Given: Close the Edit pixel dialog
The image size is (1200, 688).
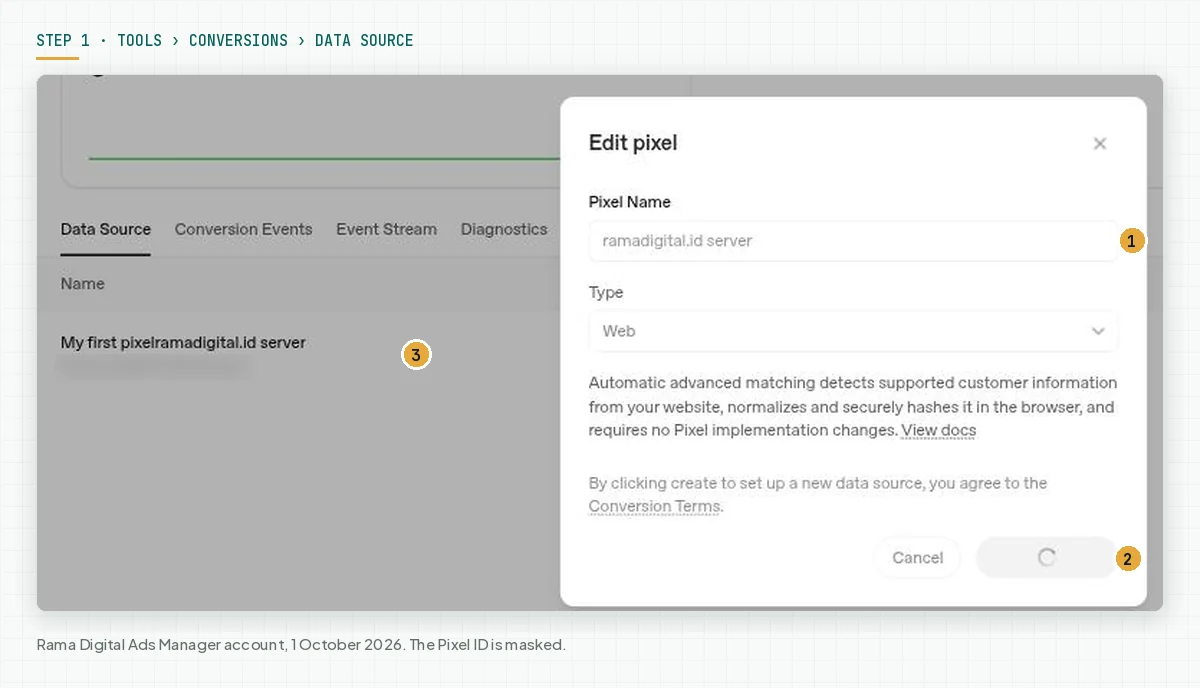Looking at the screenshot, I should (x=1100, y=144).
